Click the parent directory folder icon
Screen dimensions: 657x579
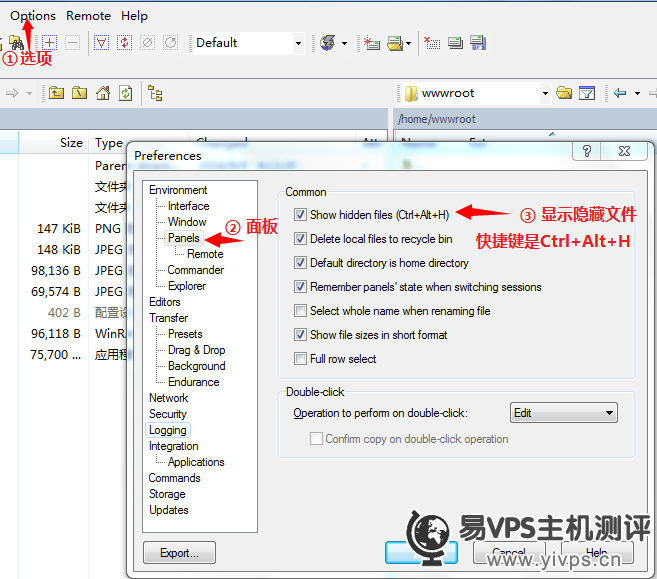pyautogui.click(x=56, y=93)
